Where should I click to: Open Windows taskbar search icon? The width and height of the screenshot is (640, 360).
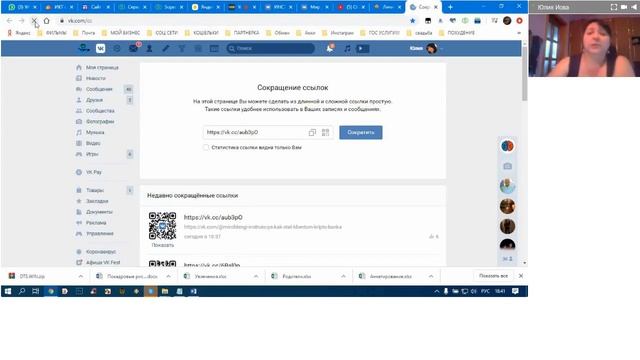point(22,291)
